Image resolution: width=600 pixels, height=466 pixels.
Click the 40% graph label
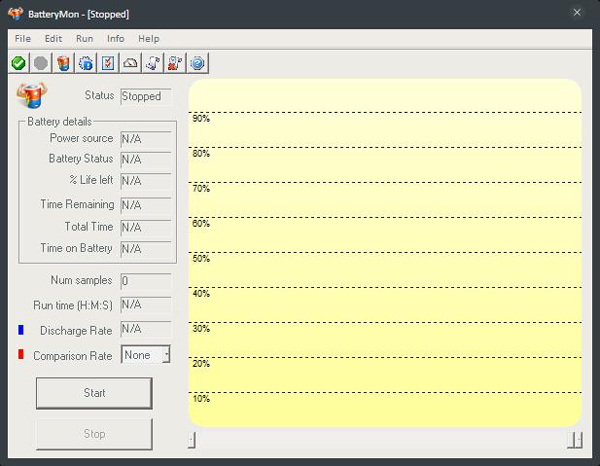pyautogui.click(x=201, y=294)
